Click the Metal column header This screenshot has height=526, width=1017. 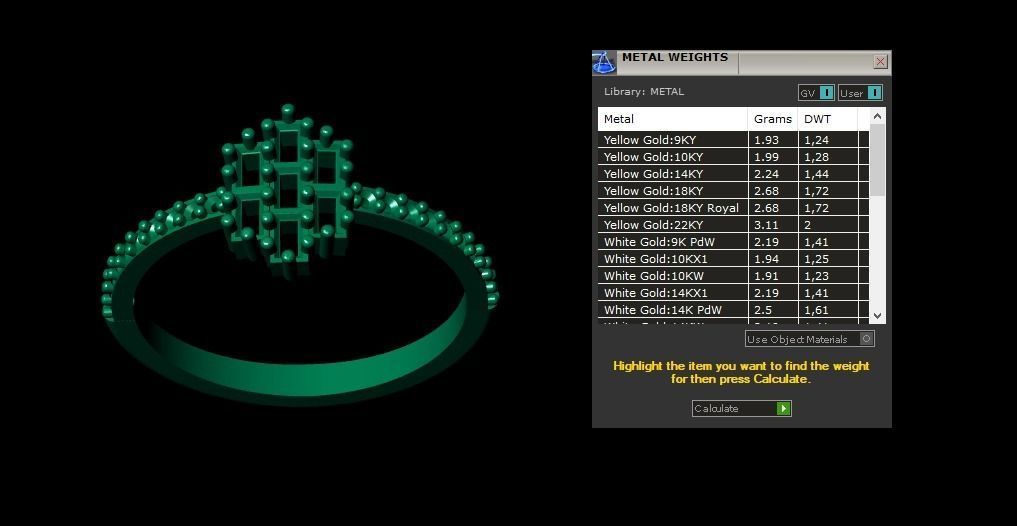tap(673, 119)
